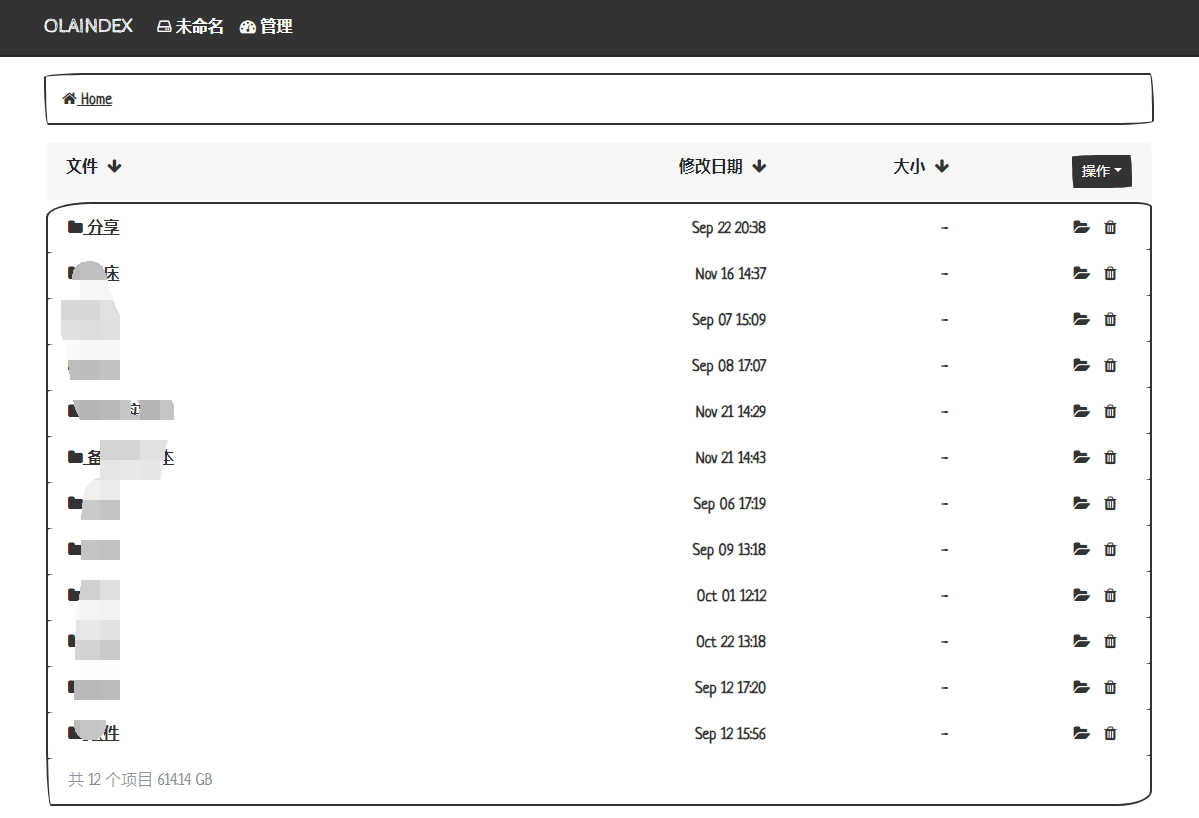Click the open-folder icon on the Nov 16 row
The width and height of the screenshot is (1199, 818).
pos(1081,273)
